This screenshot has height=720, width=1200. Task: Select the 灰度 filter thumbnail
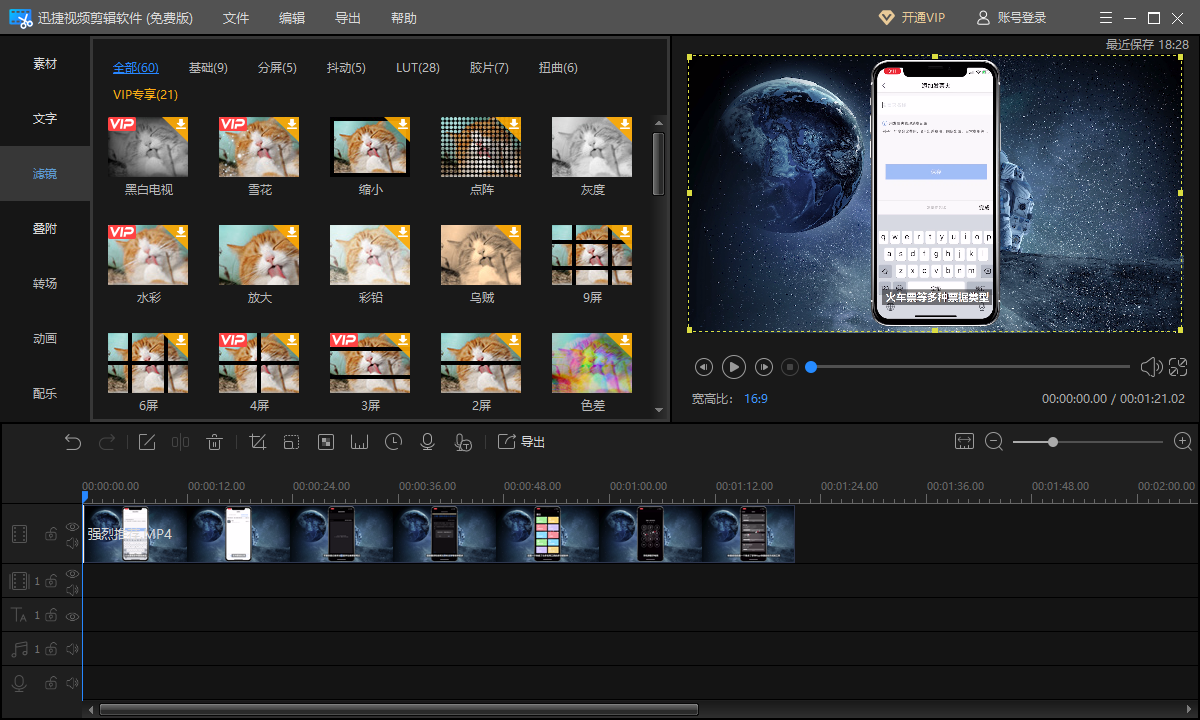(x=592, y=148)
